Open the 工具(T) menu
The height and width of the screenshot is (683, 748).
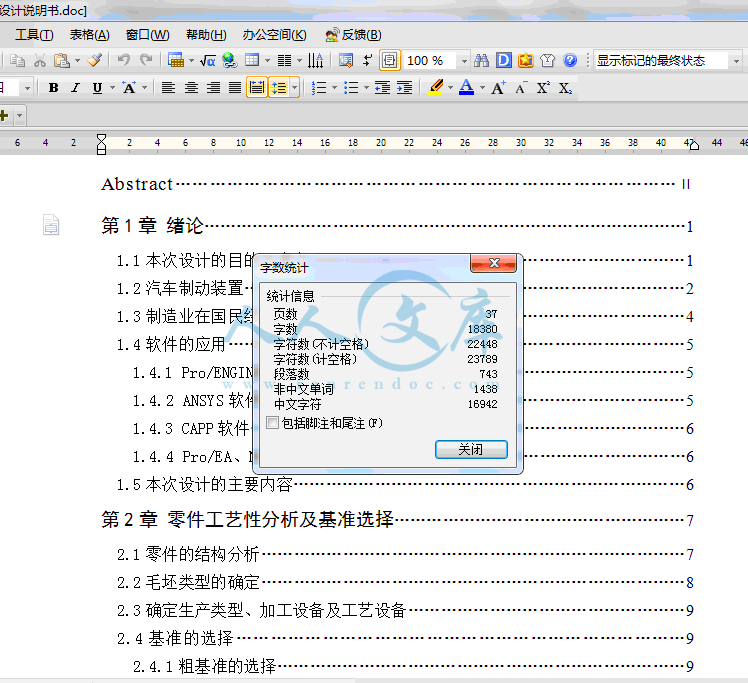(x=34, y=34)
